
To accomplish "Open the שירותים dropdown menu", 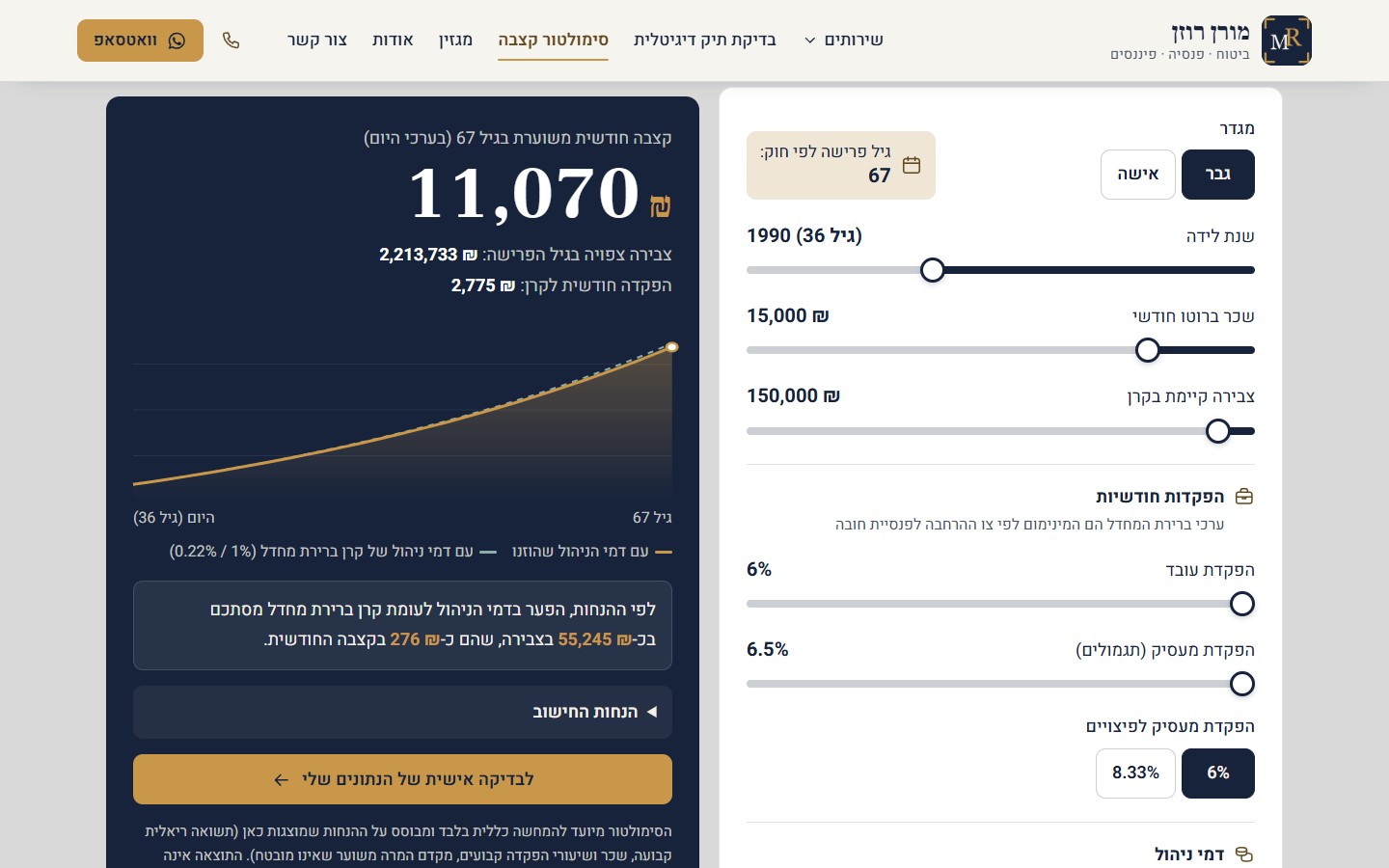I will click(844, 41).
